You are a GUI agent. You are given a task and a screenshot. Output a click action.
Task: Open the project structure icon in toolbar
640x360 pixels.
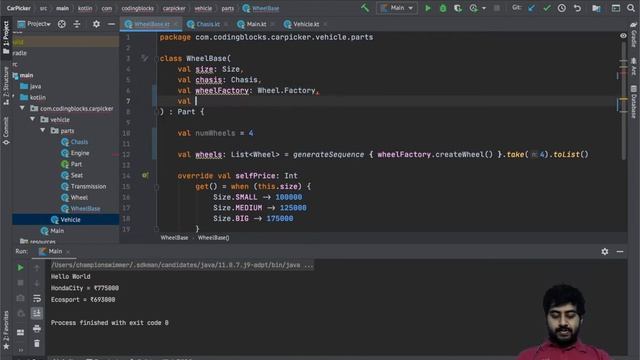pyautogui.click(x=596, y=8)
